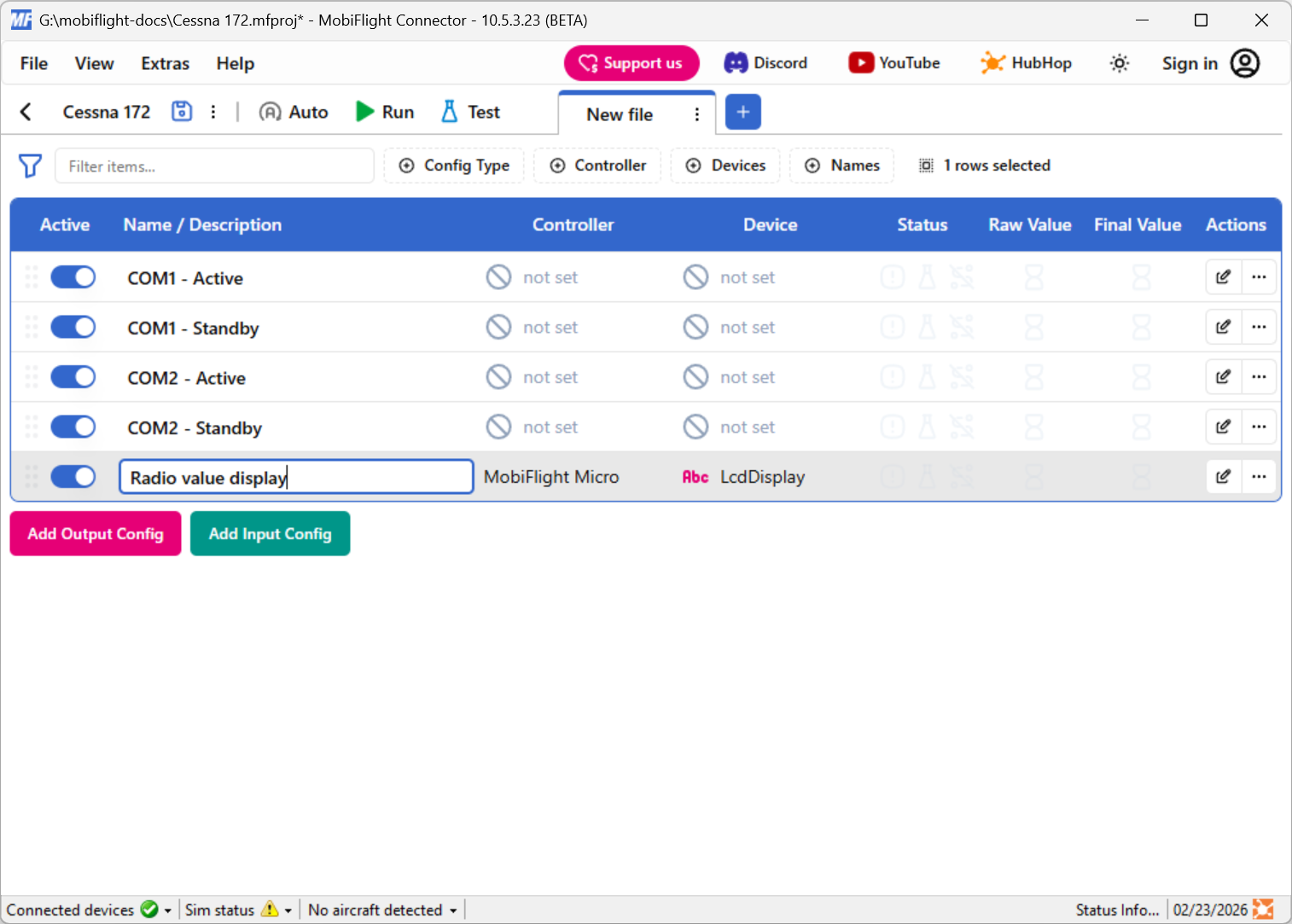Click the Add Output Config button

point(95,533)
